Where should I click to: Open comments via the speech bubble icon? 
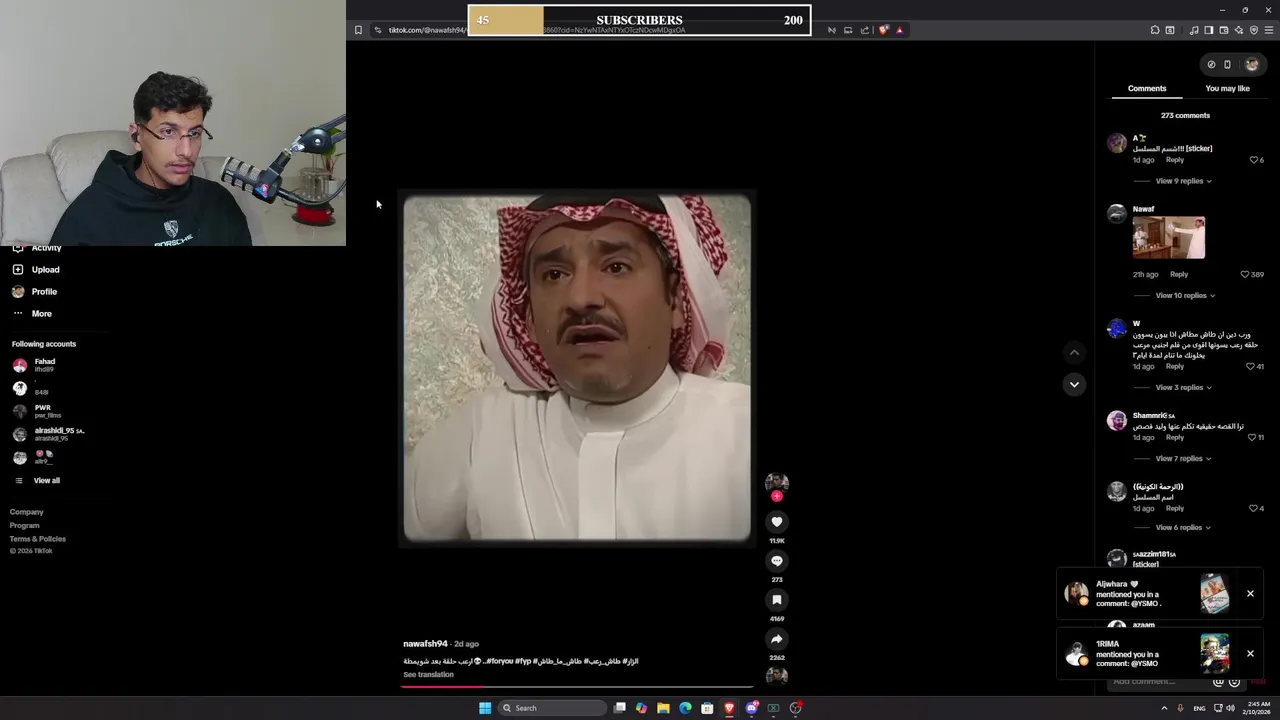777,561
